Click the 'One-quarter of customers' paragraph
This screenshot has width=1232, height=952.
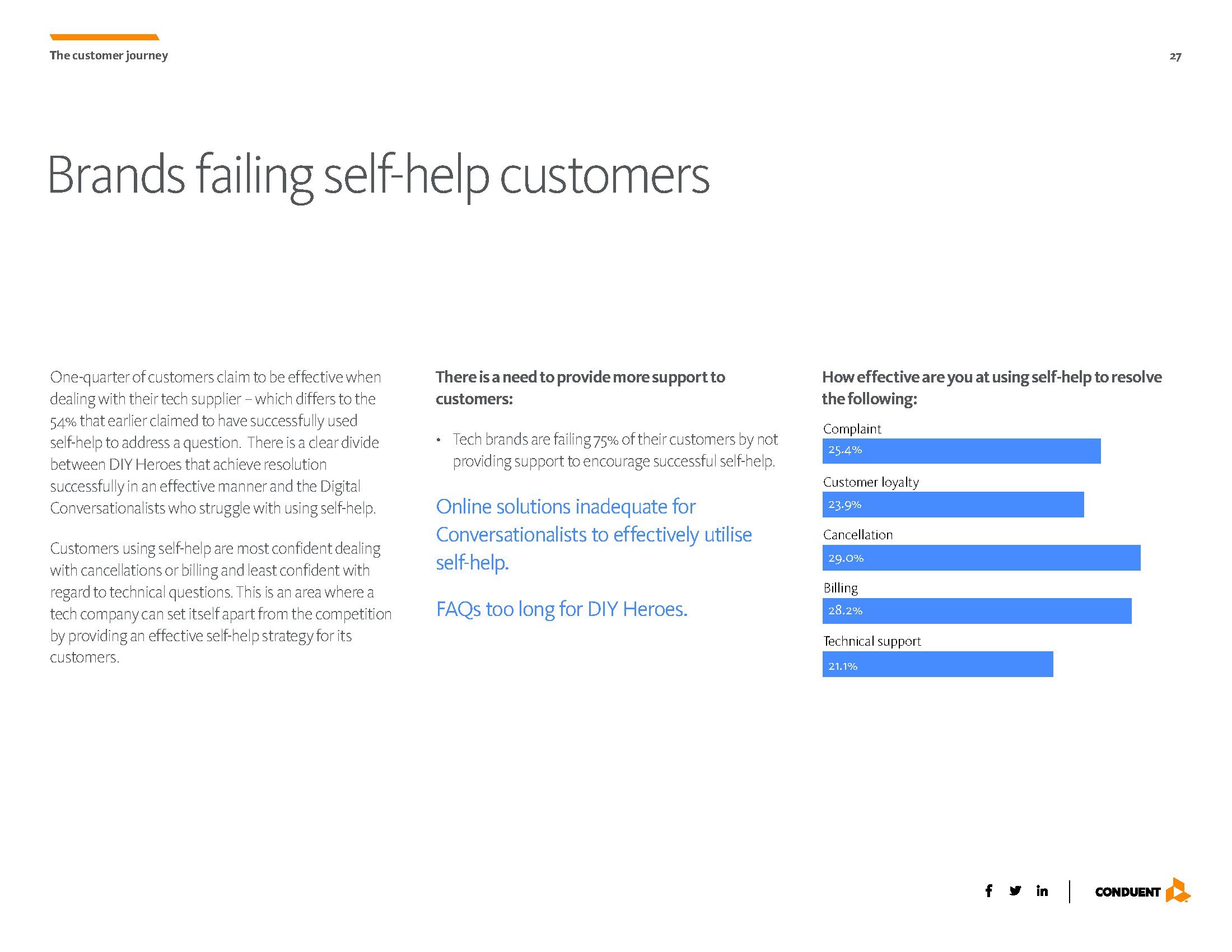click(x=216, y=442)
